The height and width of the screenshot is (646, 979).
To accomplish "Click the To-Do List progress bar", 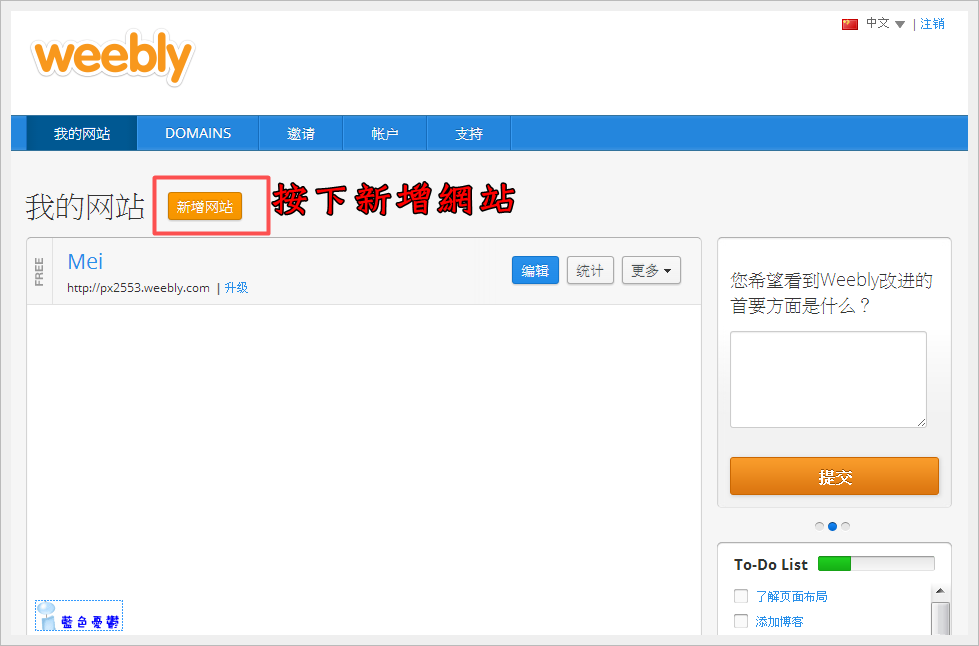I will pyautogui.click(x=876, y=564).
